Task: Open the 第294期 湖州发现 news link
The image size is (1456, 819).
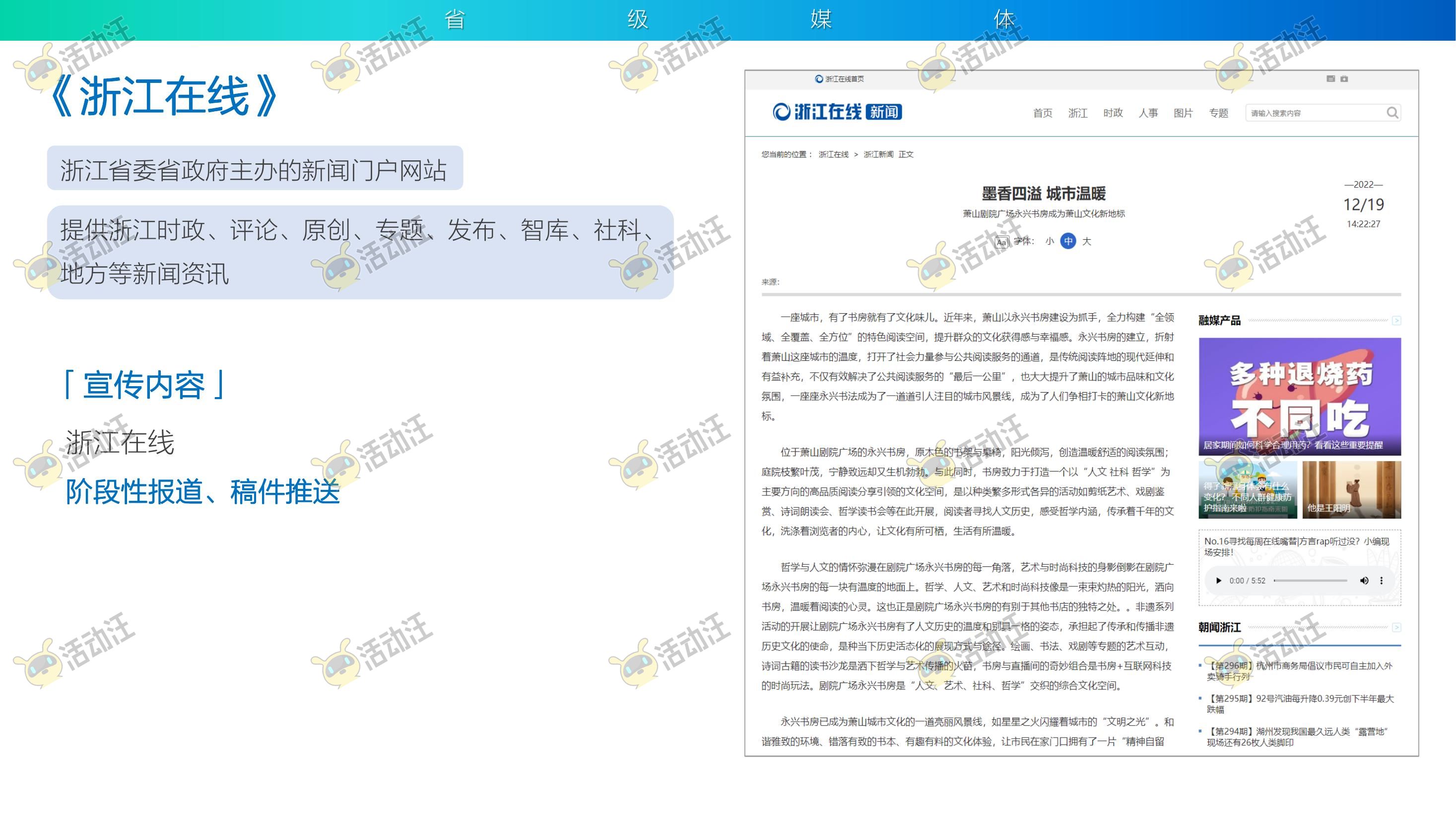Action: (x=1297, y=737)
